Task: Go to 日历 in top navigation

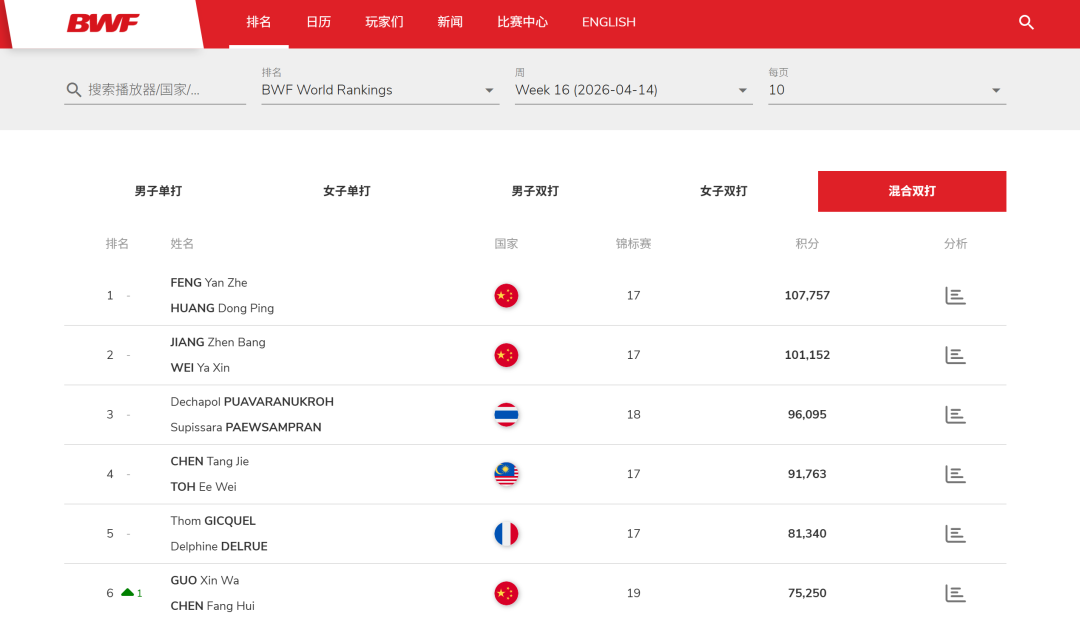Action: (x=318, y=22)
